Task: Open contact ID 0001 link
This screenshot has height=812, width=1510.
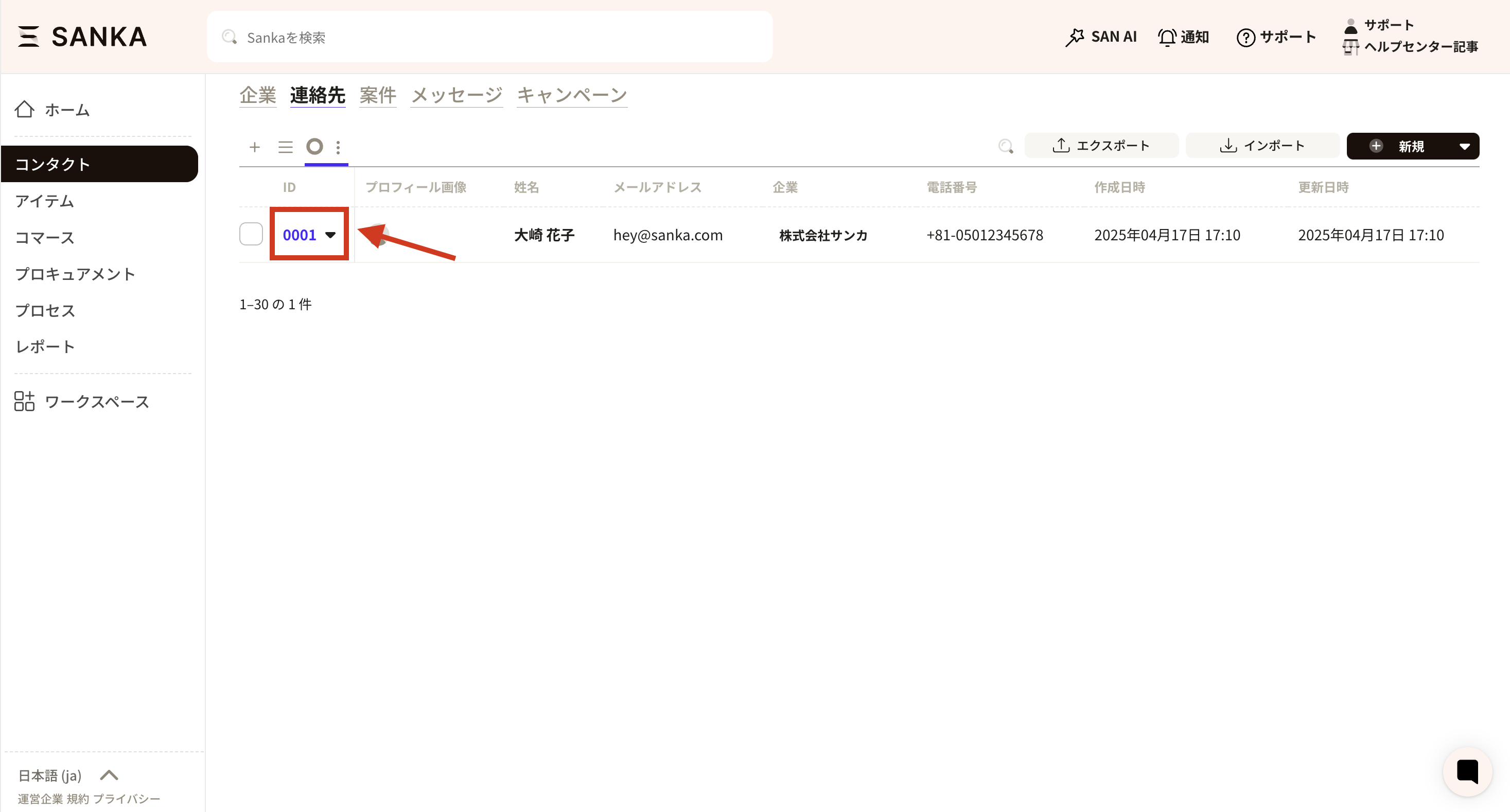Action: coord(299,235)
